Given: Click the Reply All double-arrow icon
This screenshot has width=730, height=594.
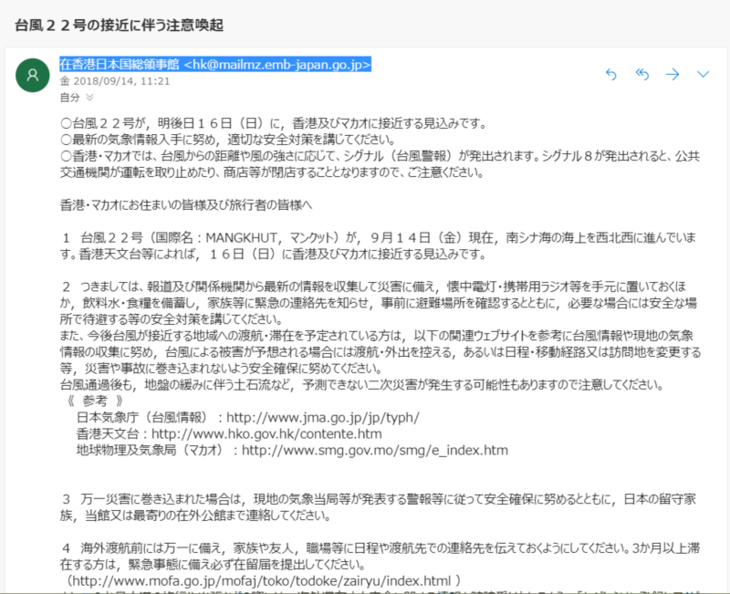Looking at the screenshot, I should (642, 74).
